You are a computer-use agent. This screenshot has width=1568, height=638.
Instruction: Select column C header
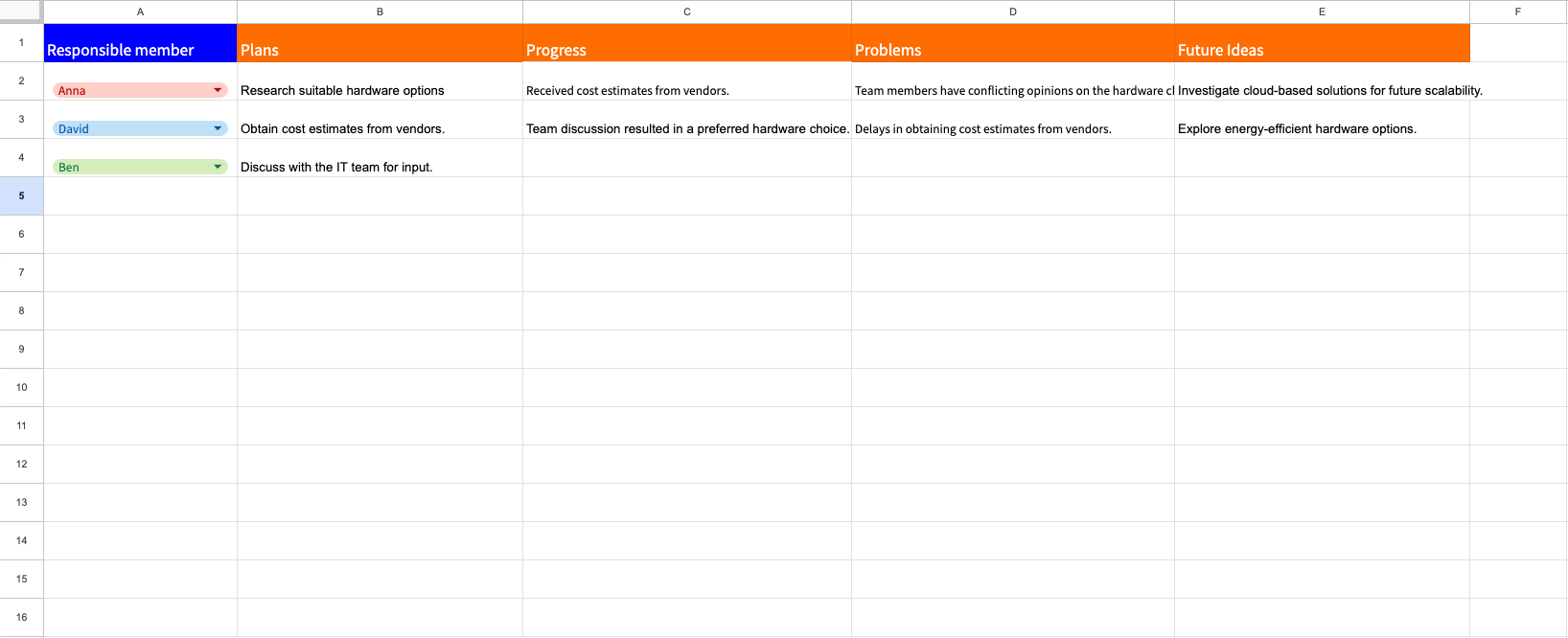(687, 11)
